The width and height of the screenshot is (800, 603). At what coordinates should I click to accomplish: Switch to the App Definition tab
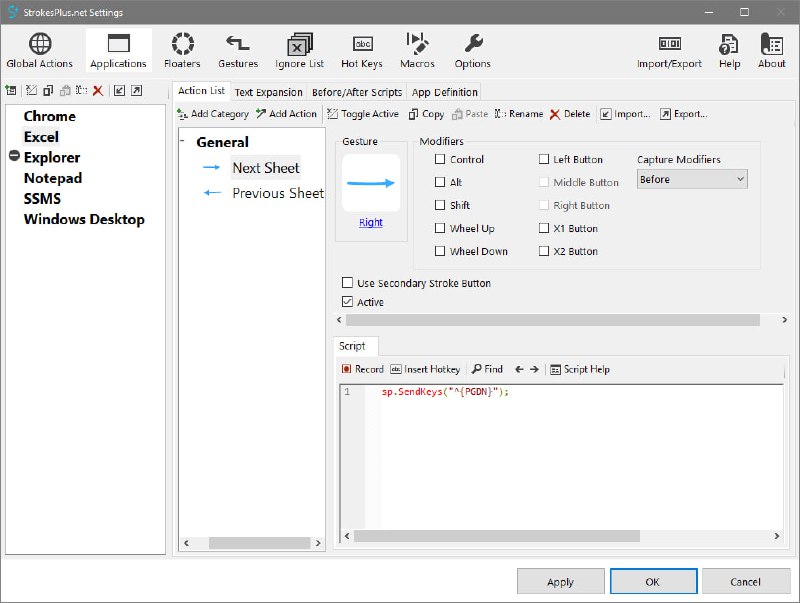pos(445,92)
